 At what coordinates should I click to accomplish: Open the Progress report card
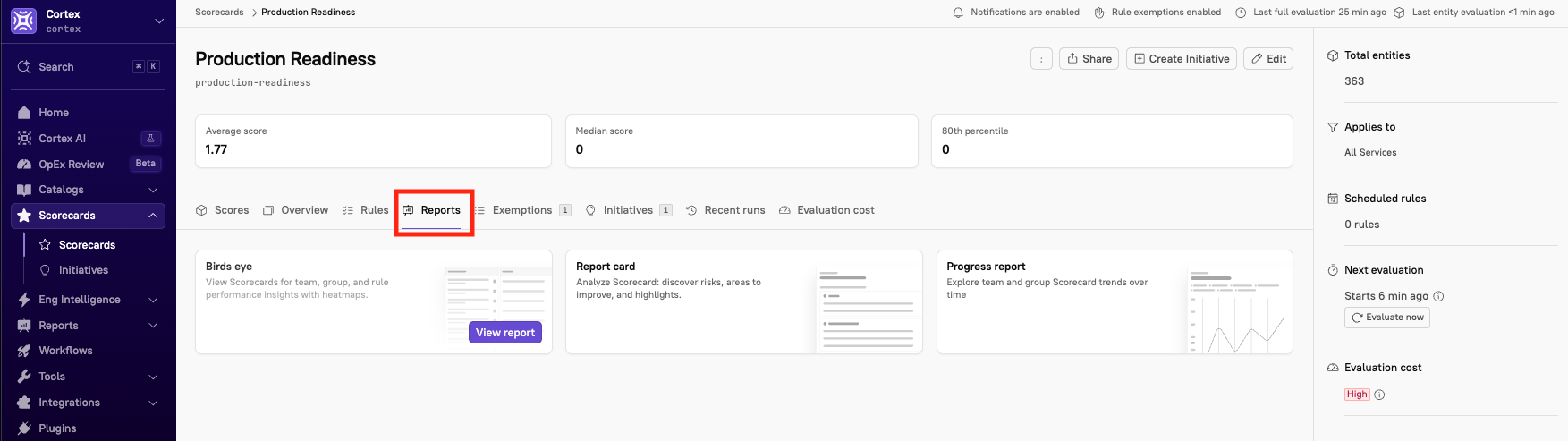point(1115,302)
